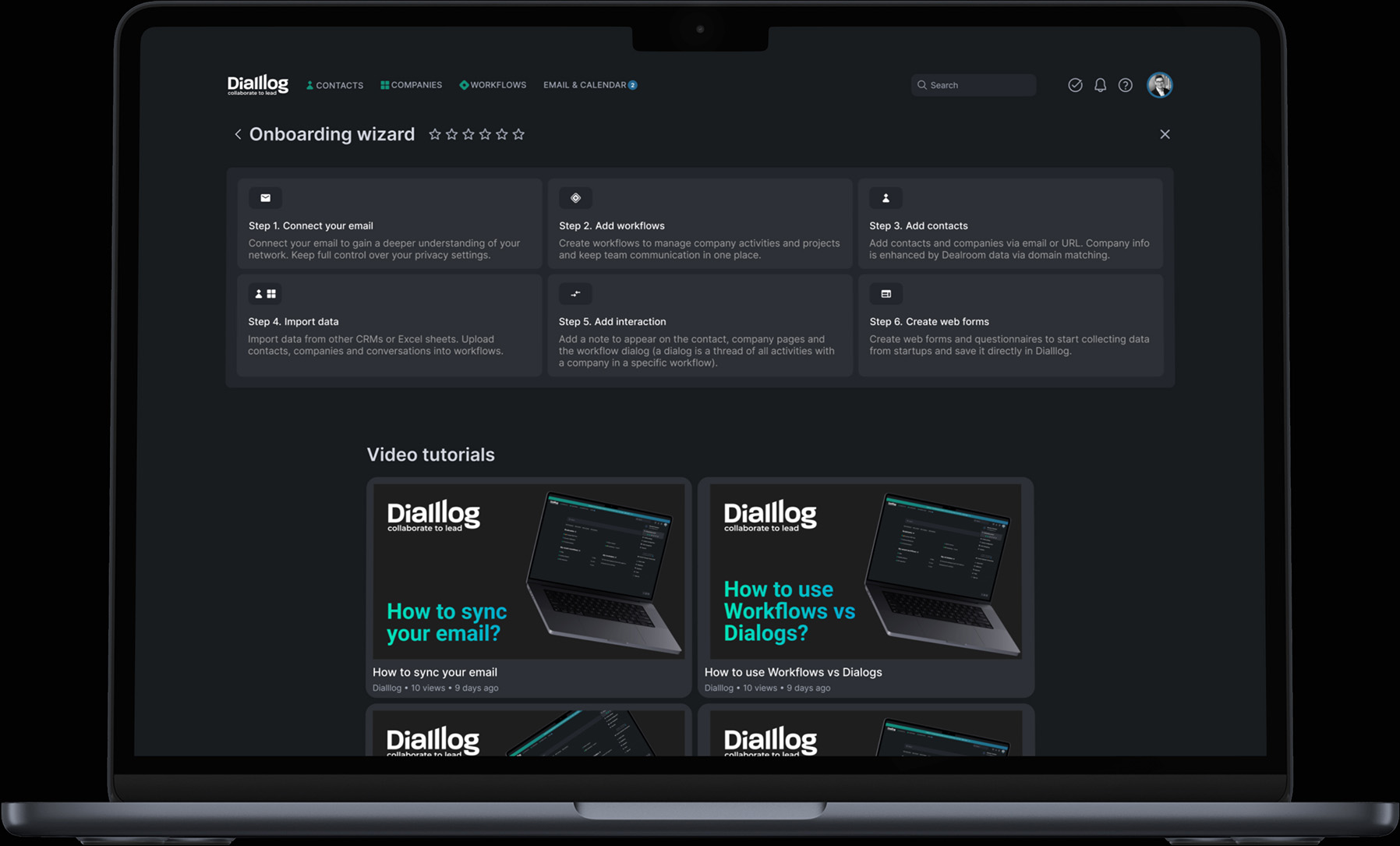1400x846 pixels.
Task: Rate onboarding wizard four stars
Action: (485, 134)
